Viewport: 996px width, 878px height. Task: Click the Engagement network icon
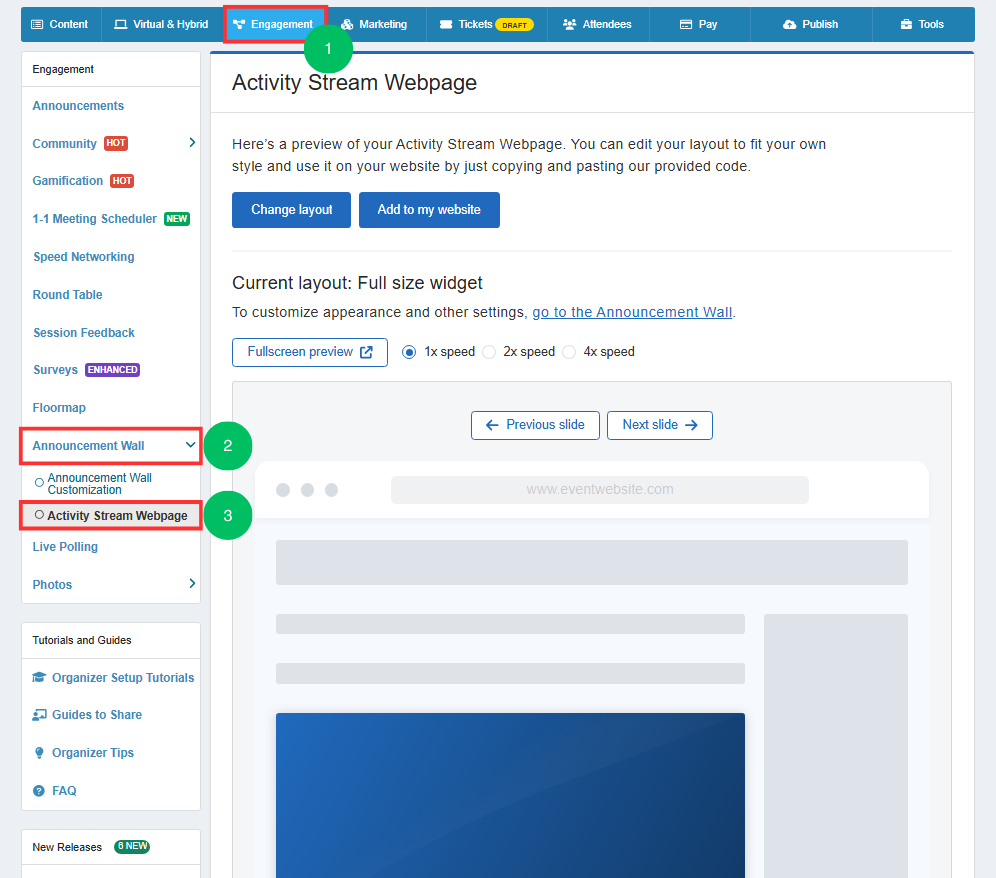pos(239,24)
